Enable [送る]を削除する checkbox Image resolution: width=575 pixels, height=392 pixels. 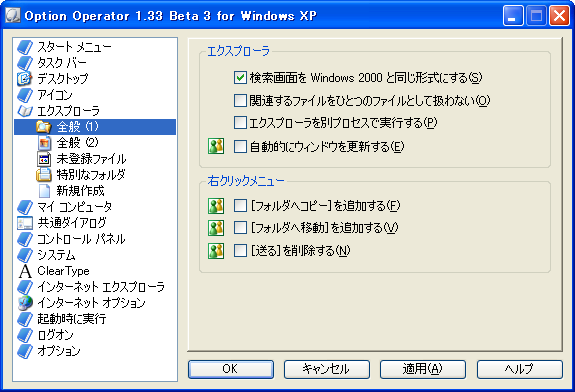(x=240, y=251)
